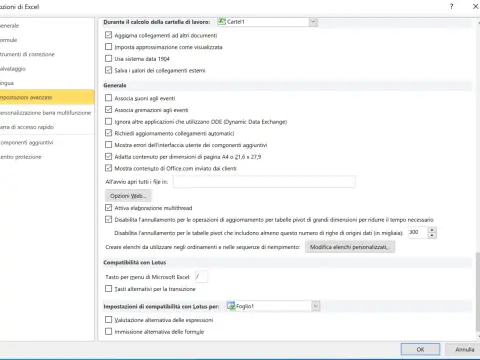Select Impostazioni avanzate category
This screenshot has width=480, height=360.
pos(47,97)
